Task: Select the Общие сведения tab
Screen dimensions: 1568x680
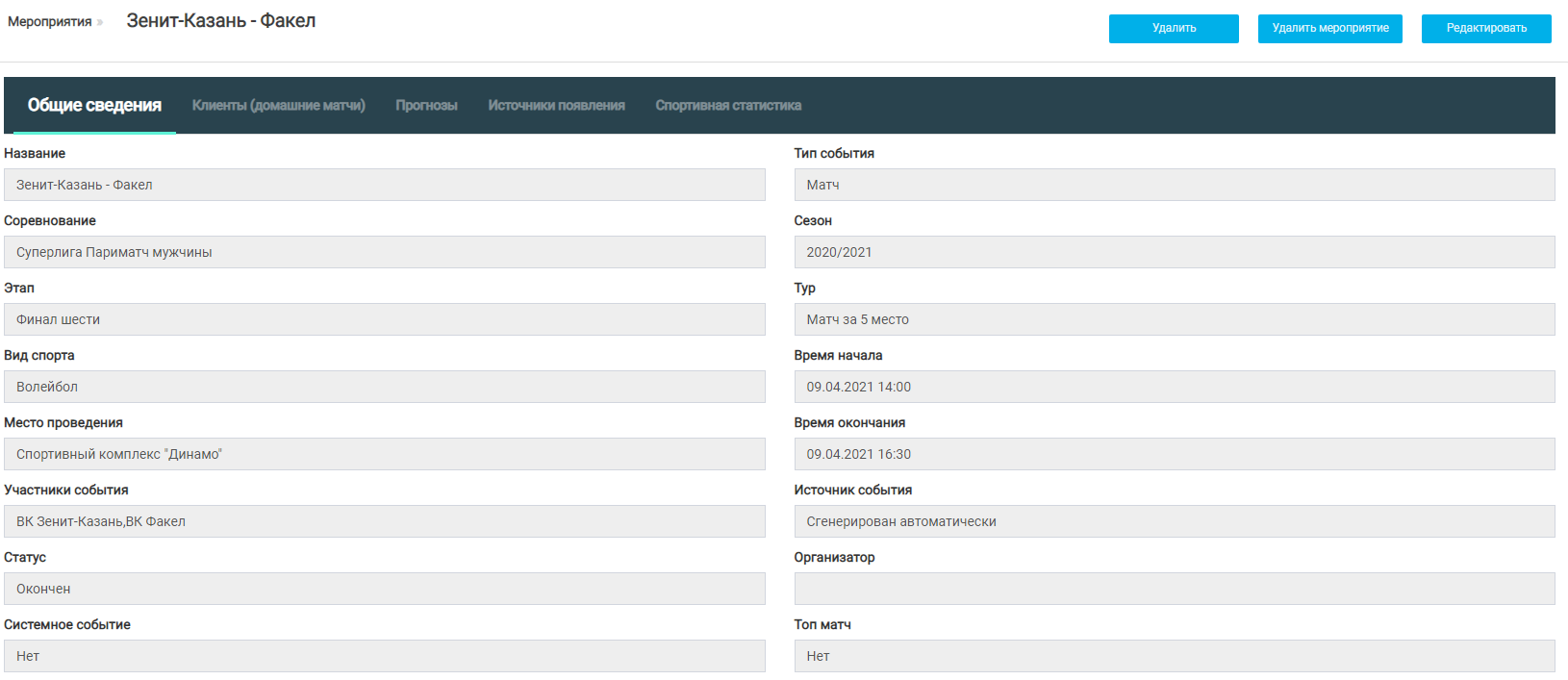Action: [x=94, y=106]
